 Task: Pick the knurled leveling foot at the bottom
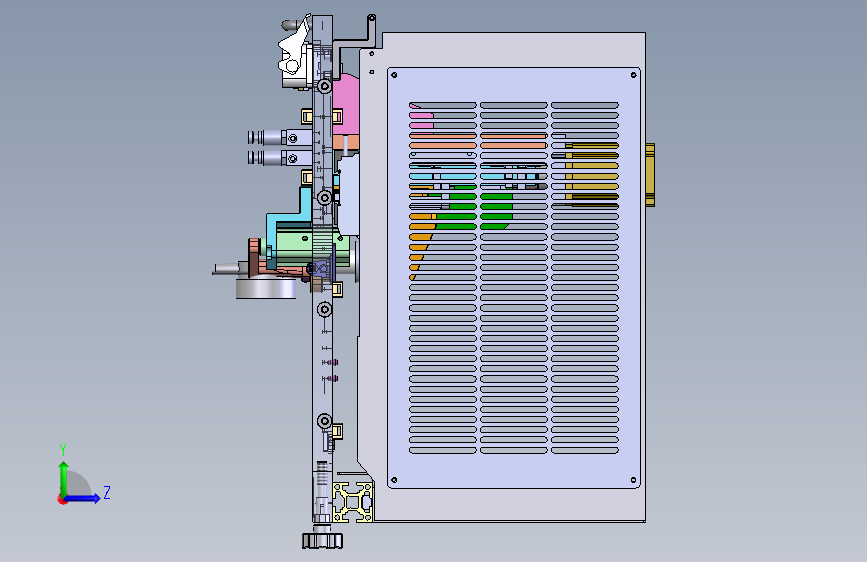tap(322, 540)
